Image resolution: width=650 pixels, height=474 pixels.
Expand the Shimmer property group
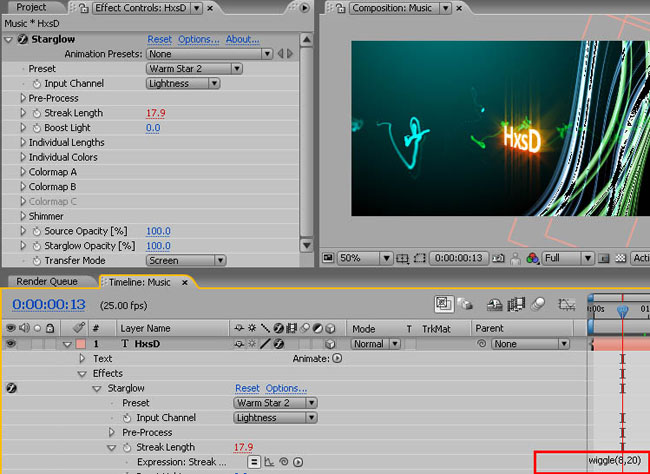click(24, 216)
